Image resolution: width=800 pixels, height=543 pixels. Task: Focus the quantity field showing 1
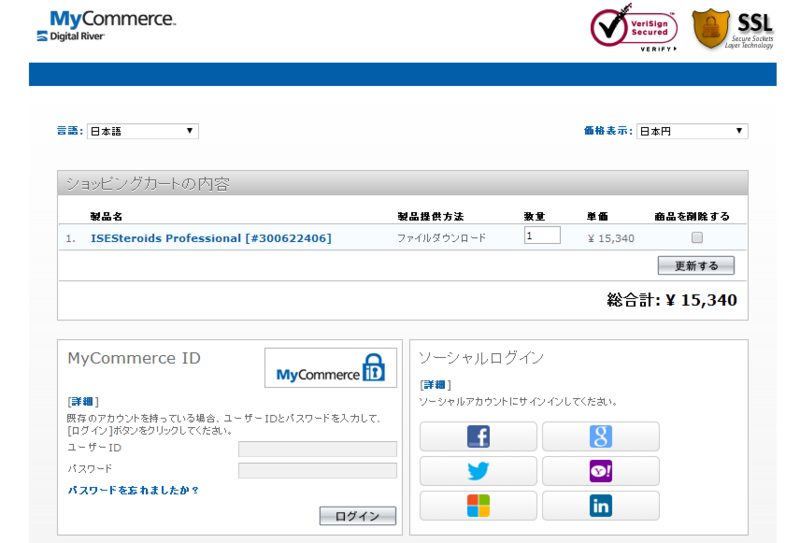542,235
